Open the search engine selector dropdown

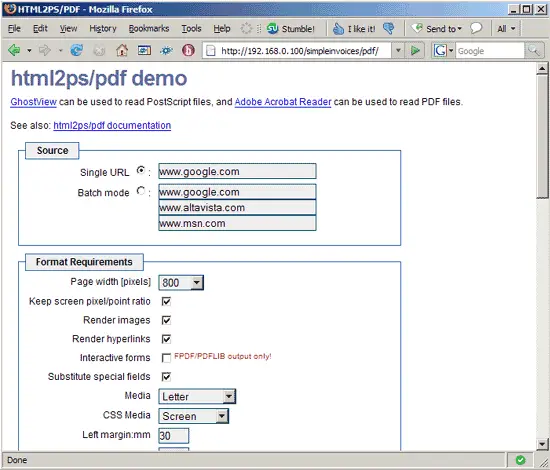pyautogui.click(x=451, y=51)
